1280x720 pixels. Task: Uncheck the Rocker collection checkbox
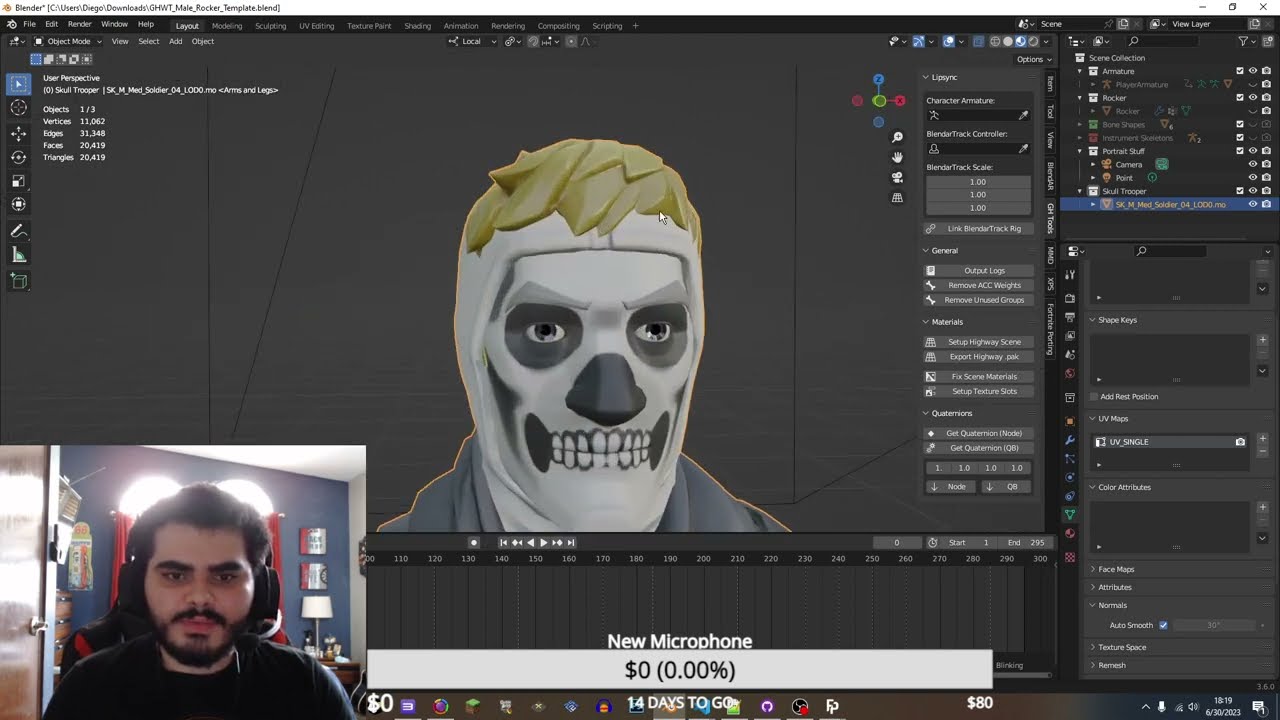(x=1240, y=98)
